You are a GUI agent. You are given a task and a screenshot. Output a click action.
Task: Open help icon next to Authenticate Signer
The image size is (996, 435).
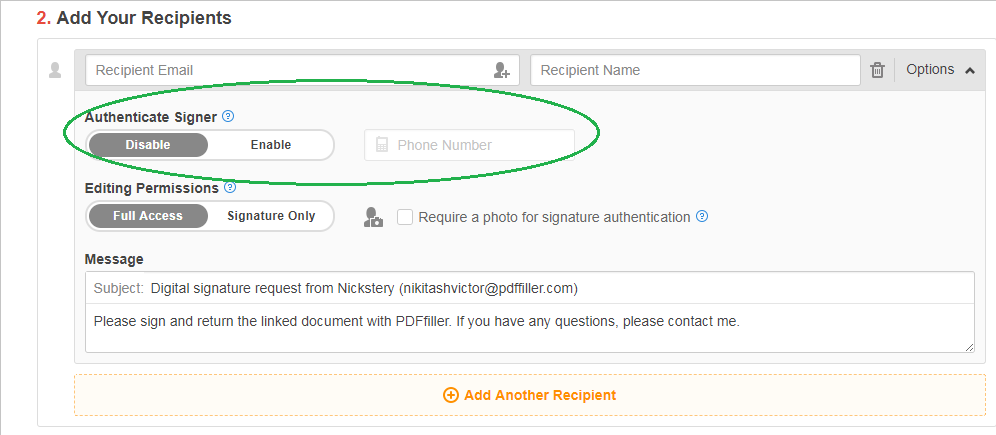pyautogui.click(x=229, y=116)
